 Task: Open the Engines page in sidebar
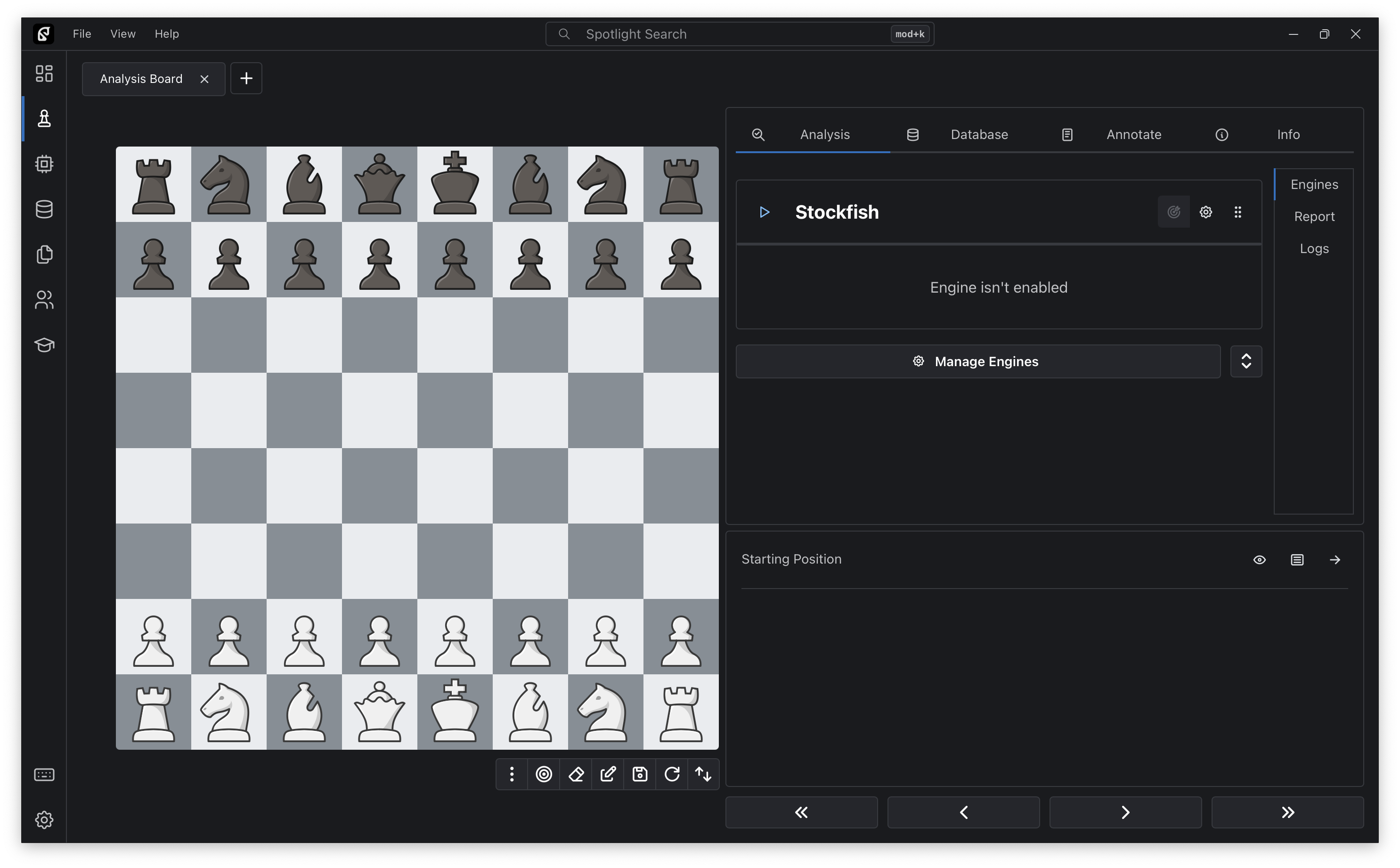coord(44,164)
